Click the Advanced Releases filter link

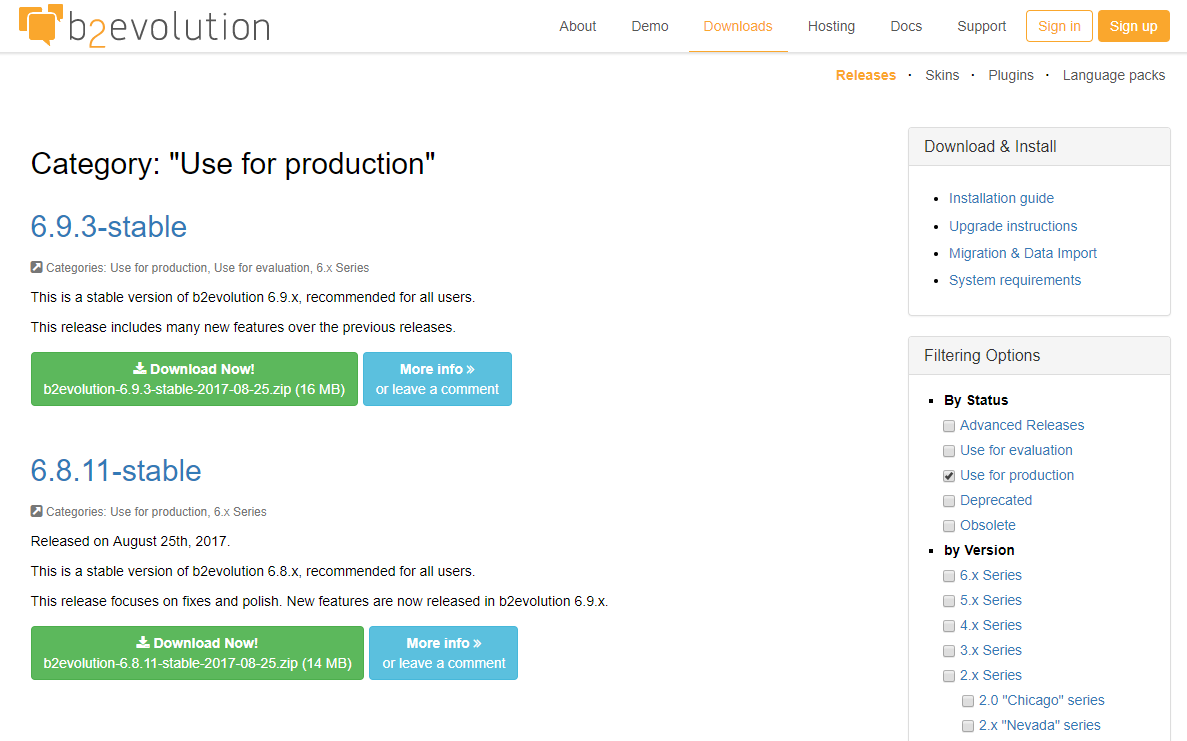[x=1022, y=425]
